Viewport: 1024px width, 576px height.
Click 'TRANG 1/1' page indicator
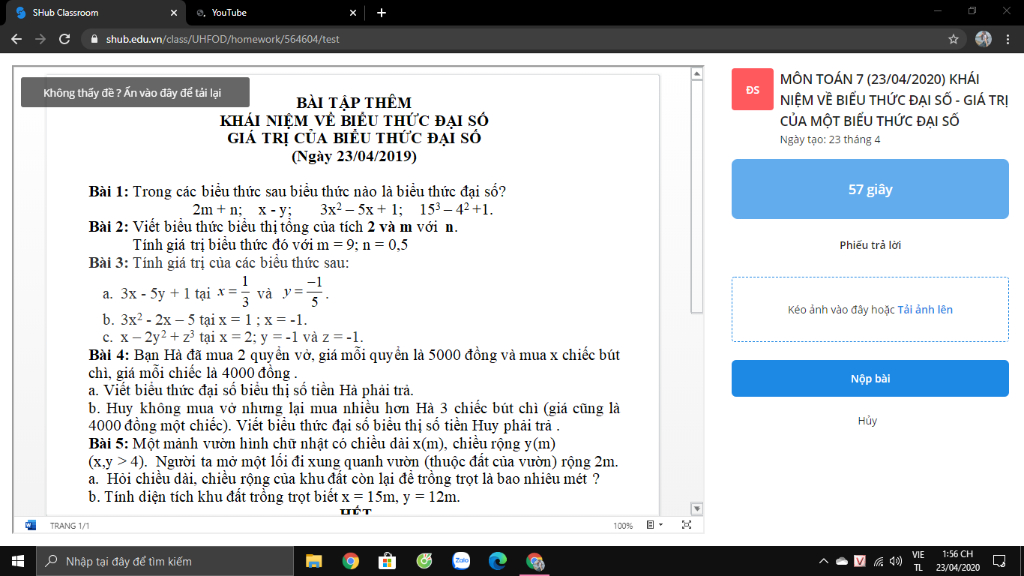69,526
